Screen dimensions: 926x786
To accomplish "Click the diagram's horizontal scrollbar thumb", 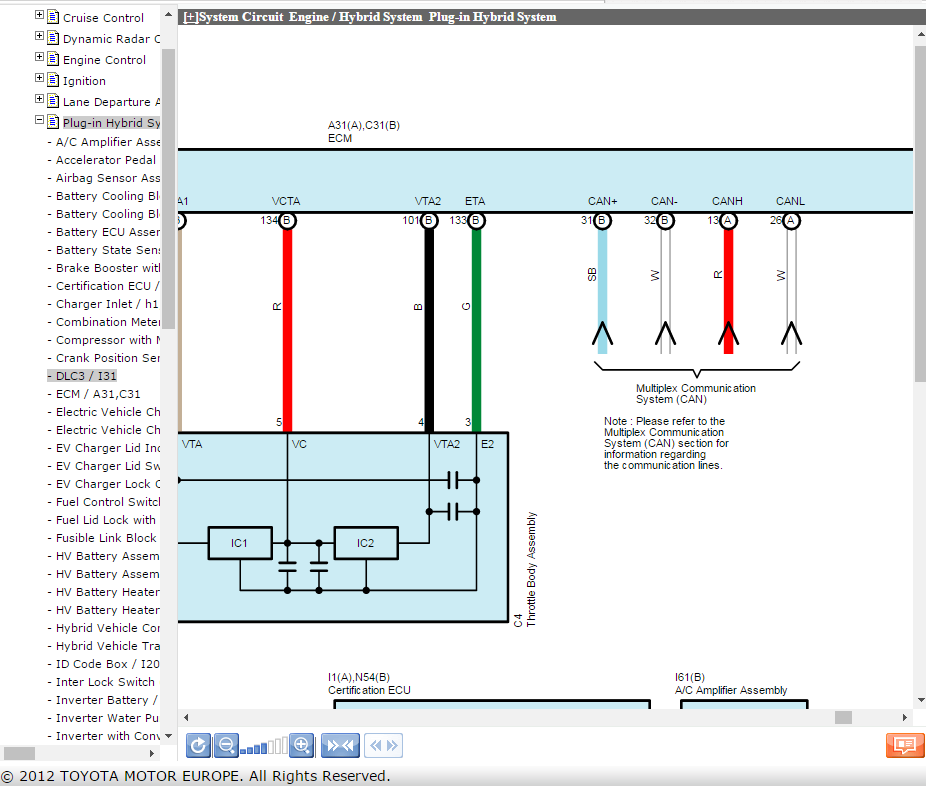I will [843, 717].
